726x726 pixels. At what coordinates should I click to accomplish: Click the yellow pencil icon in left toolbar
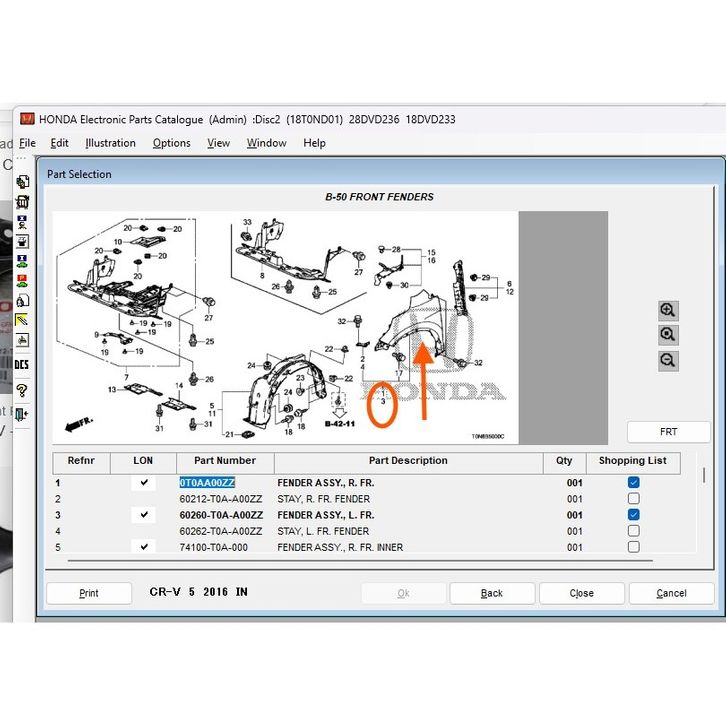[22, 320]
